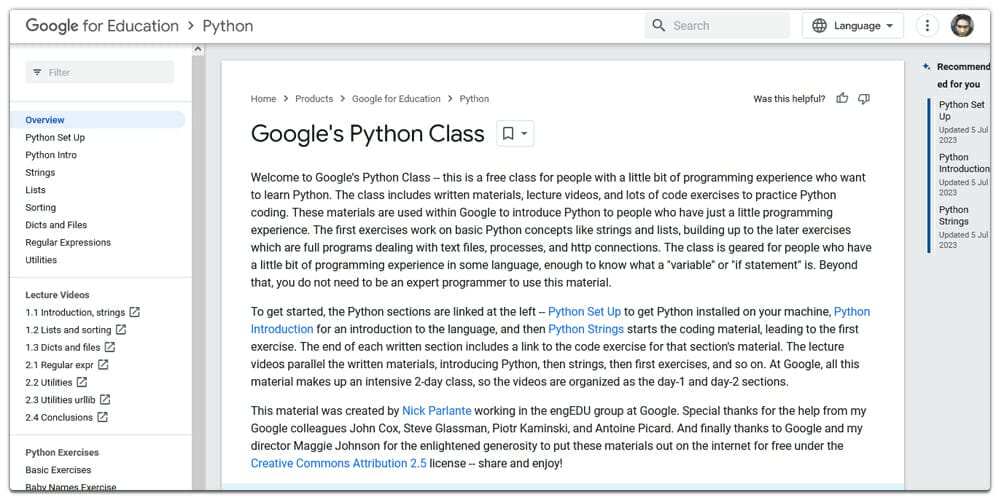1000x500 pixels.
Task: Open Python Set Up in sidebar navigation
Action: point(55,137)
